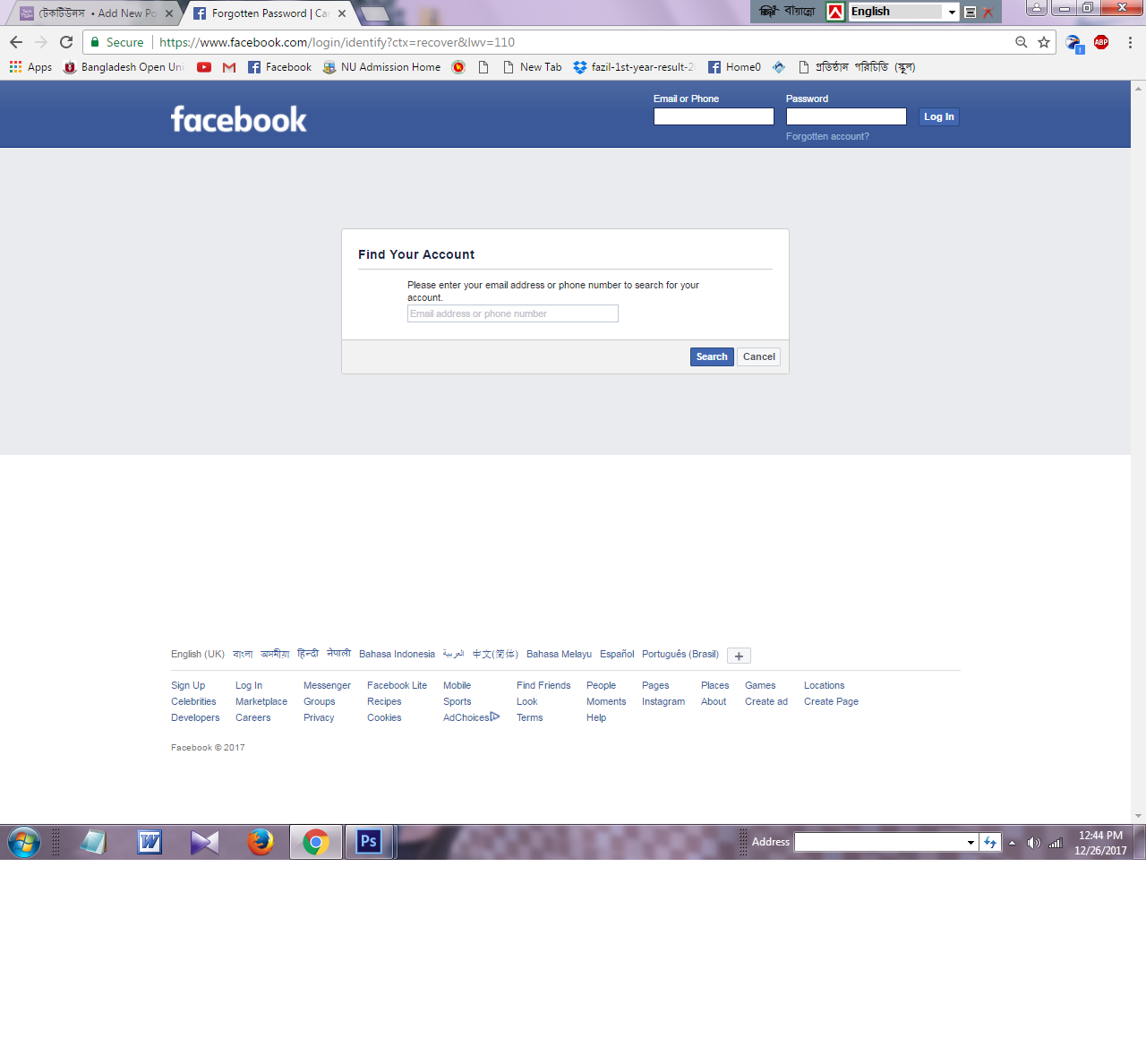Open the Sign Up footer link
This screenshot has width=1146, height=1064.
point(188,685)
